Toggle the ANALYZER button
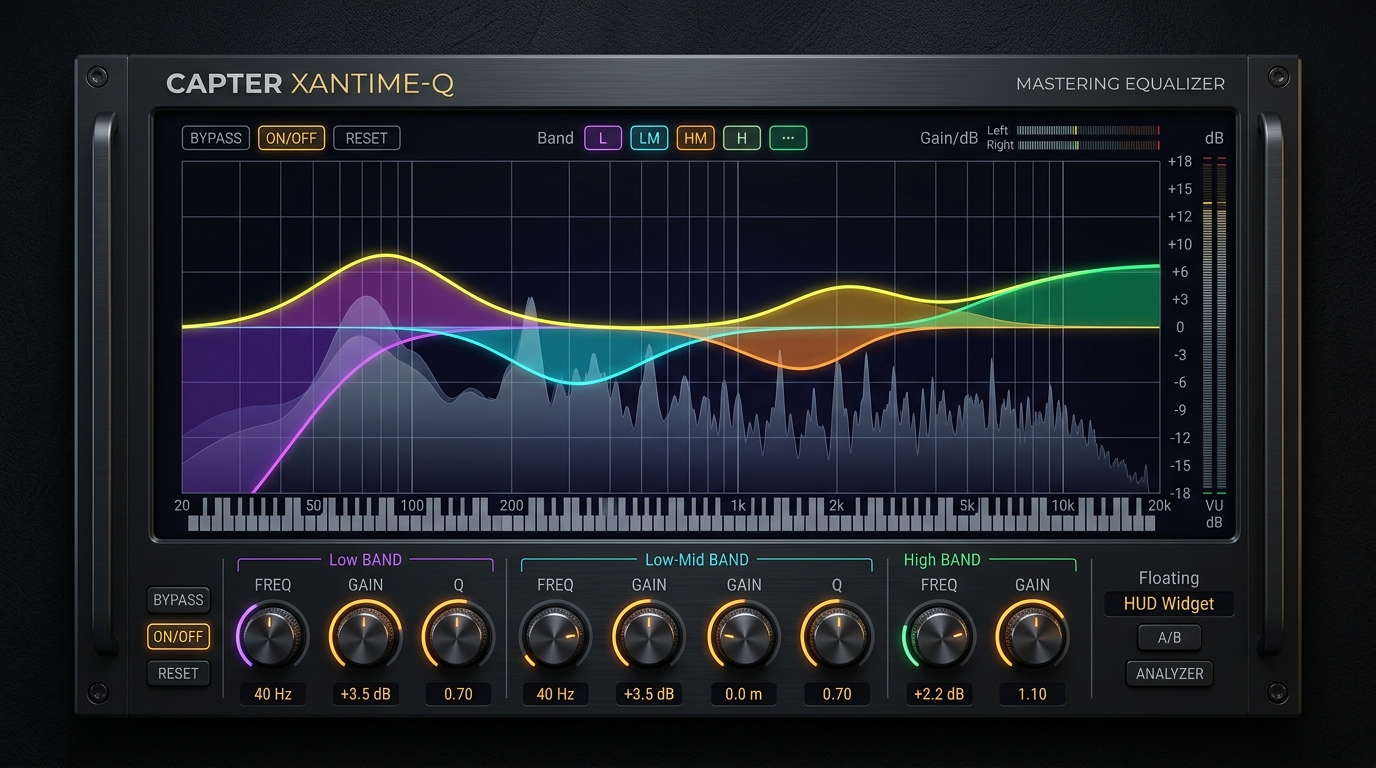1376x768 pixels. [x=1169, y=674]
